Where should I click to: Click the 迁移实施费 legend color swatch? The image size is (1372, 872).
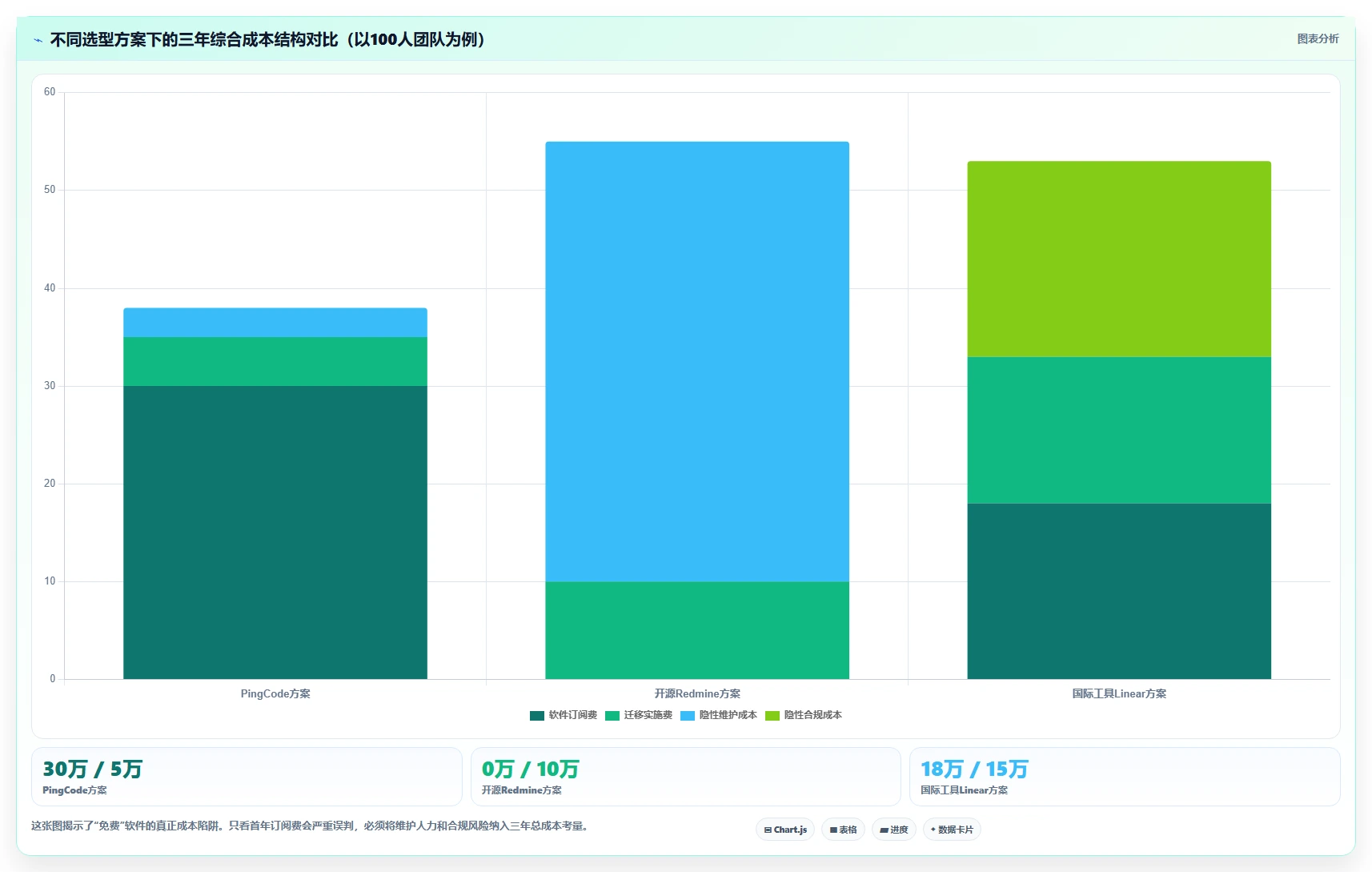click(x=612, y=715)
